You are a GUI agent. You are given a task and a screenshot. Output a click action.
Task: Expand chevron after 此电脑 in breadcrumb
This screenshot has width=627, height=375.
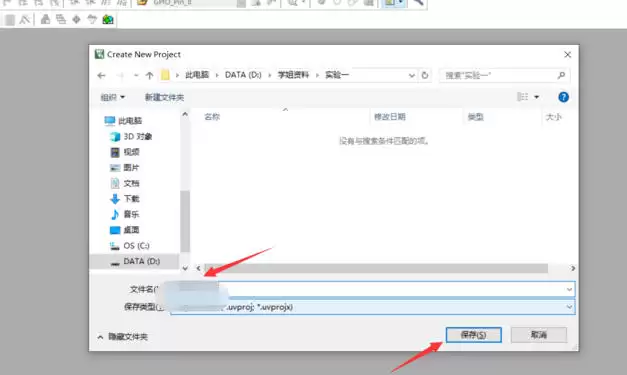tap(217, 75)
